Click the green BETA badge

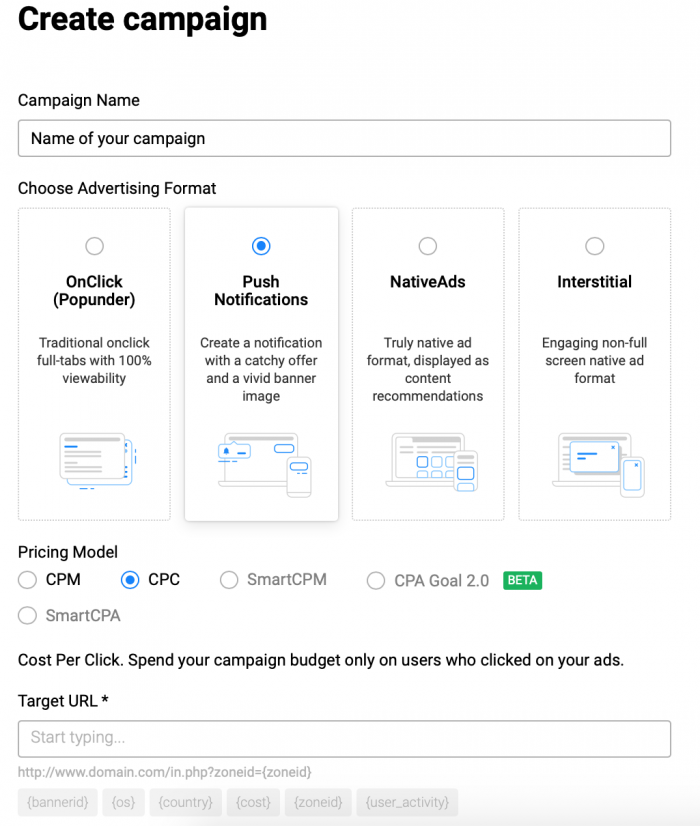tap(522, 580)
